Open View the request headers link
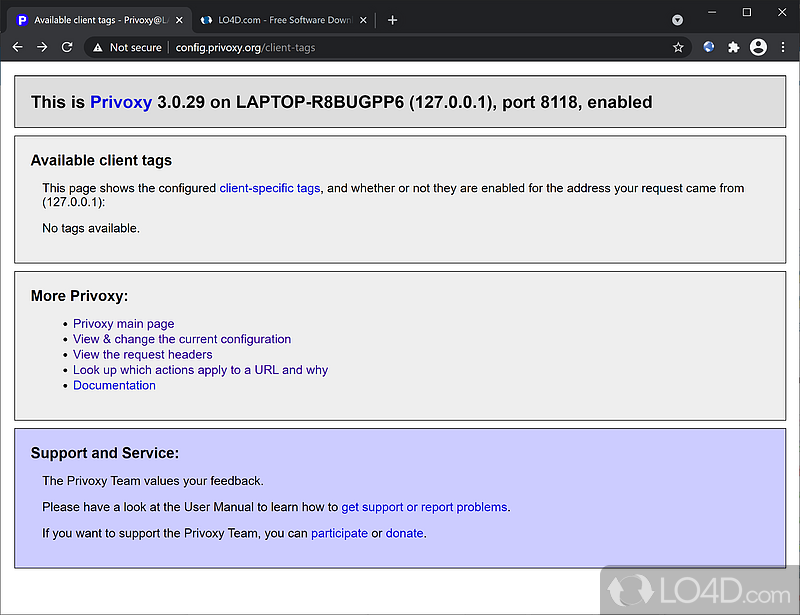The image size is (800, 615). 142,354
